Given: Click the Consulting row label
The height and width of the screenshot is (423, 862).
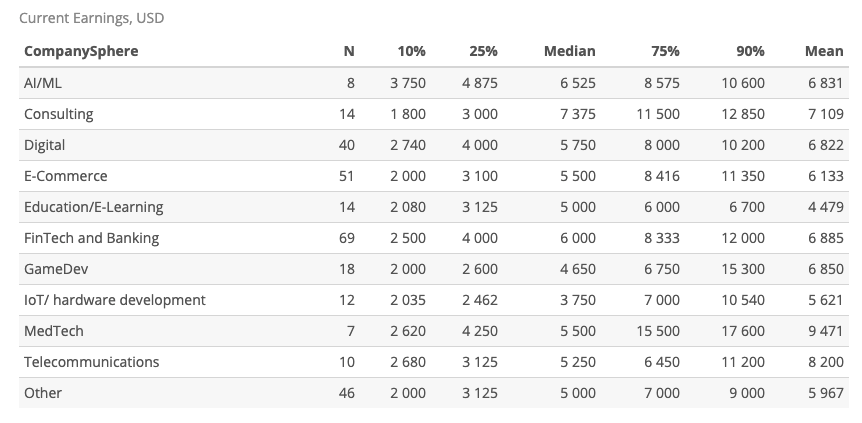Looking at the screenshot, I should (59, 114).
